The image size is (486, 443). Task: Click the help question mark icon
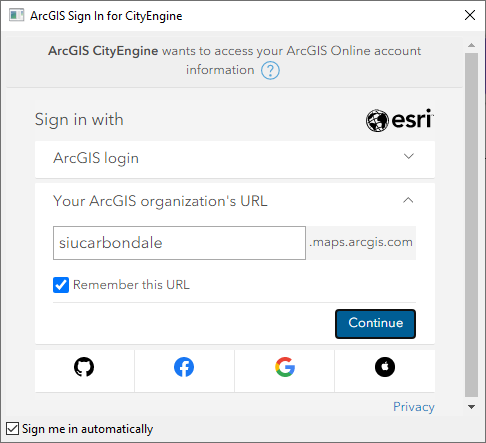[270, 71]
